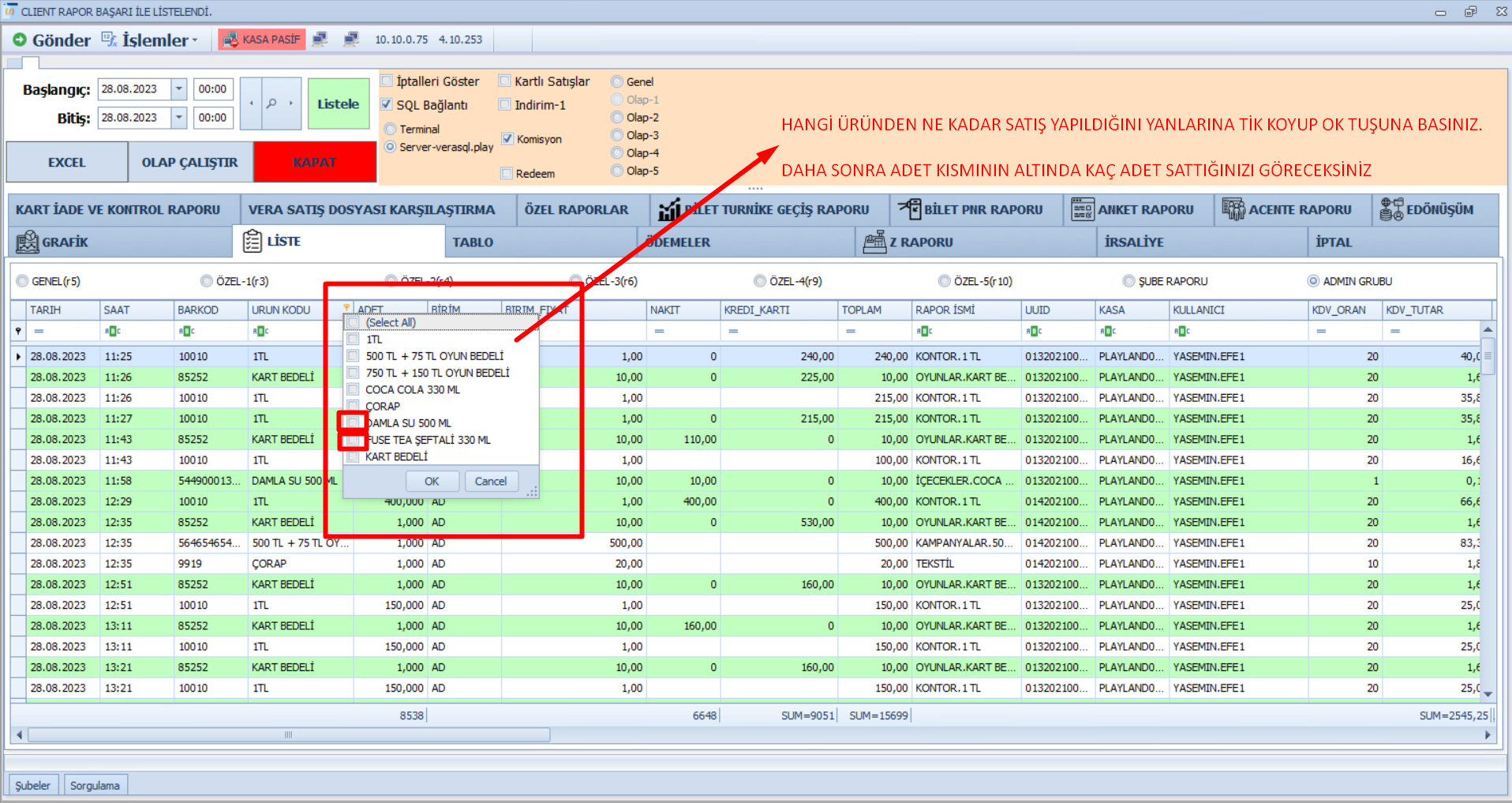
Task: Enable the İptalleri Göster checkbox
Action: tap(387, 81)
